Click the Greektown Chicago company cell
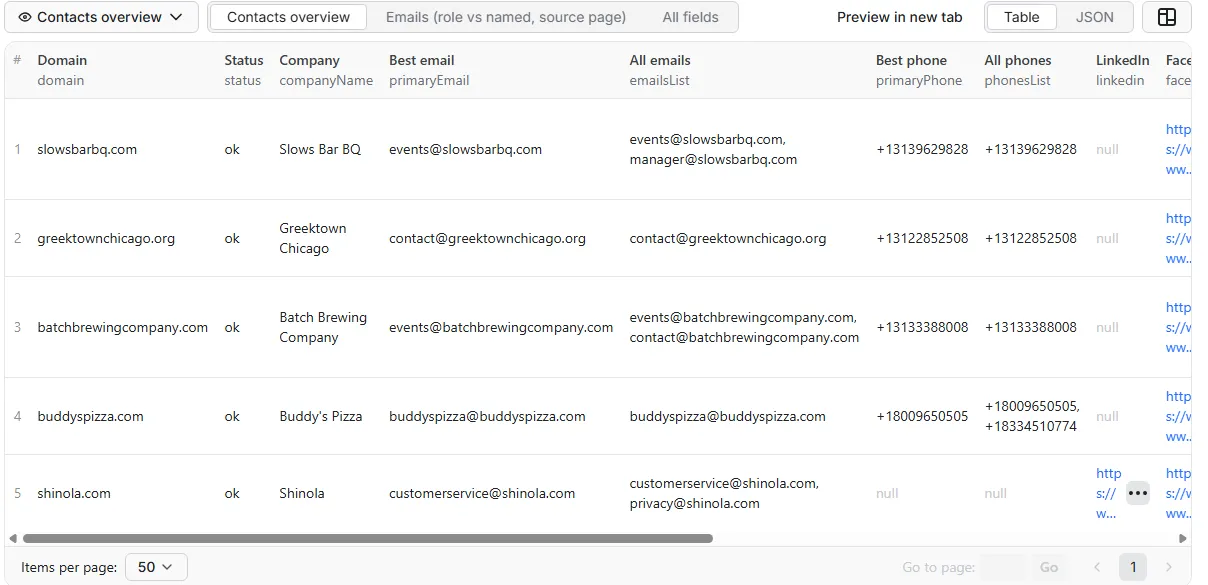Image resolution: width=1208 pixels, height=585 pixels. pyautogui.click(x=313, y=238)
